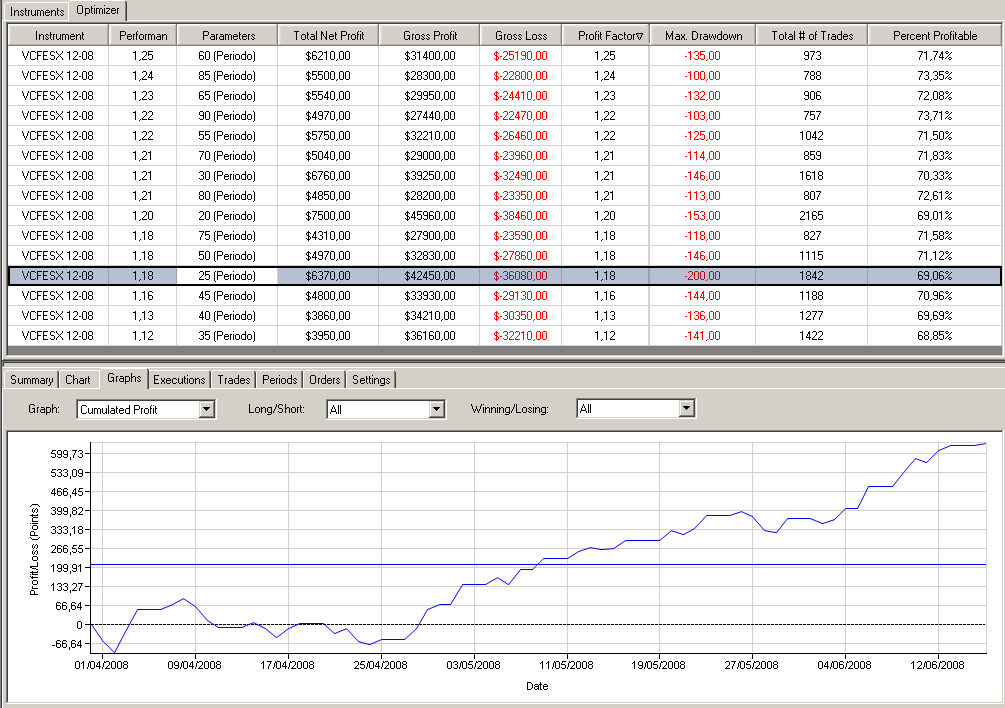Click the Total # of Trades header
The height and width of the screenshot is (708, 1005).
[812, 36]
